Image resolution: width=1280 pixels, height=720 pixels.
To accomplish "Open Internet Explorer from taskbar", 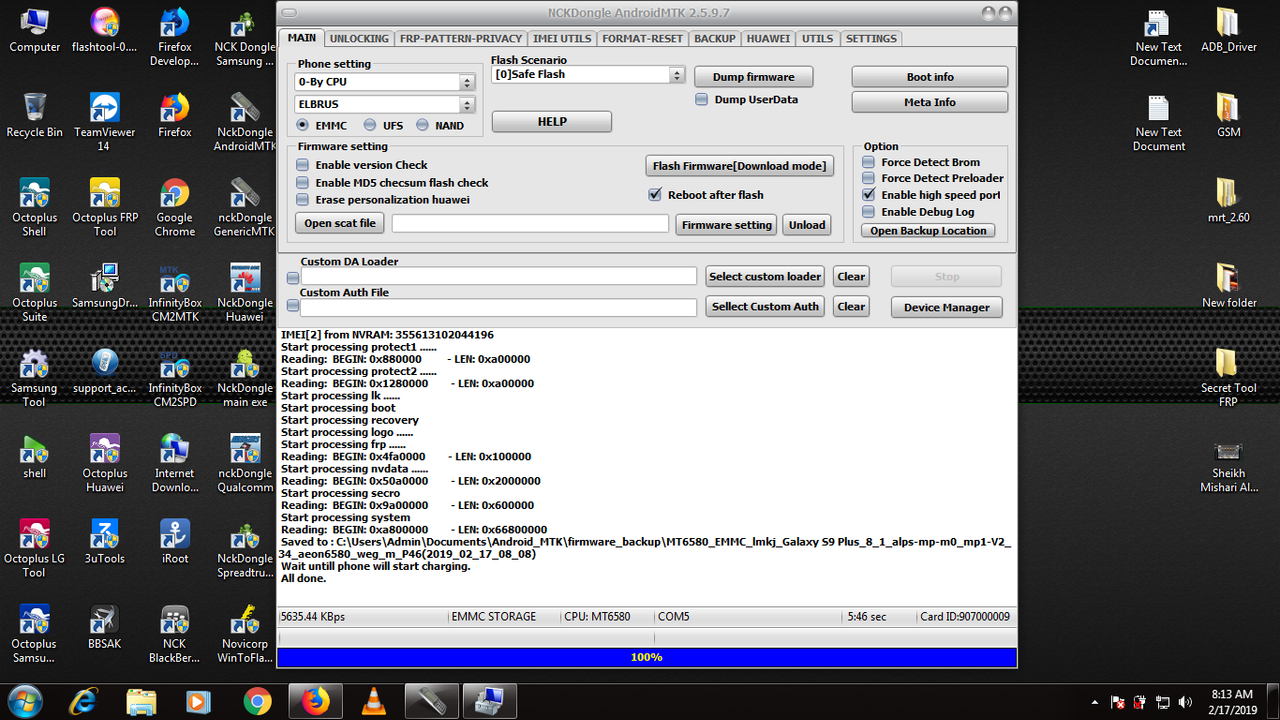I will tap(83, 701).
